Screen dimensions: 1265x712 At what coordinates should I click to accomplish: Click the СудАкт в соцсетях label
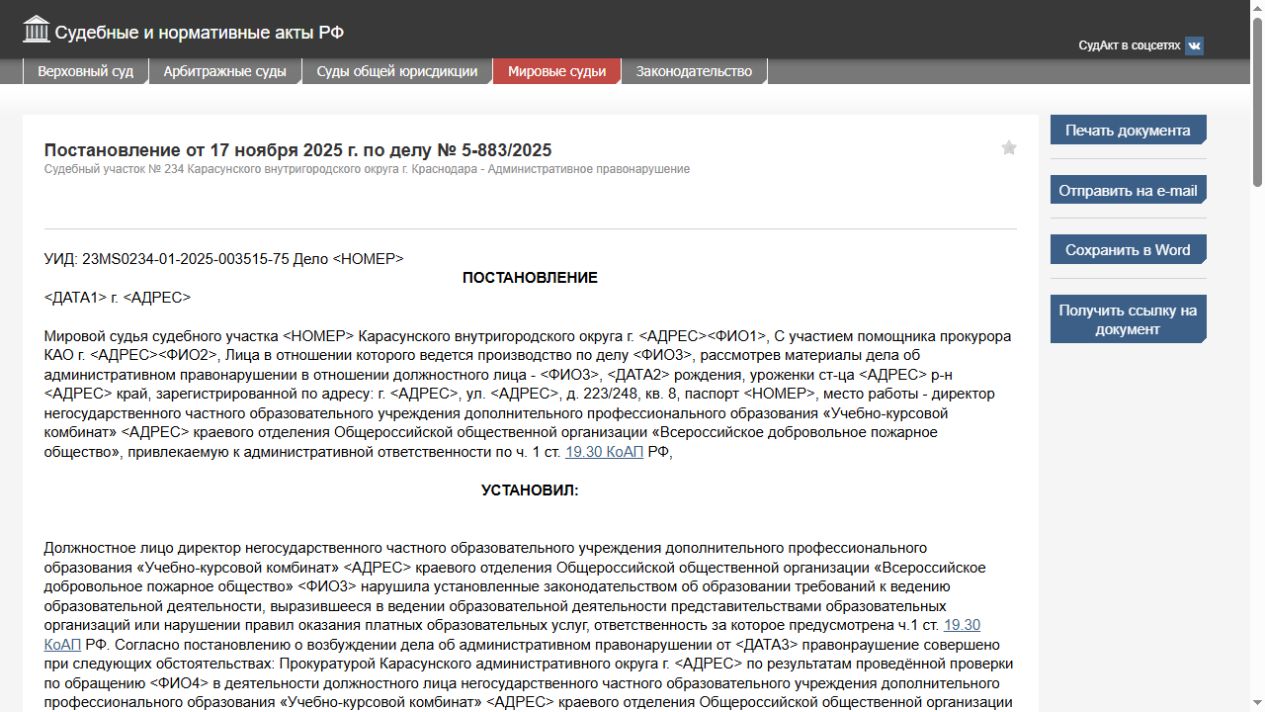point(1129,46)
